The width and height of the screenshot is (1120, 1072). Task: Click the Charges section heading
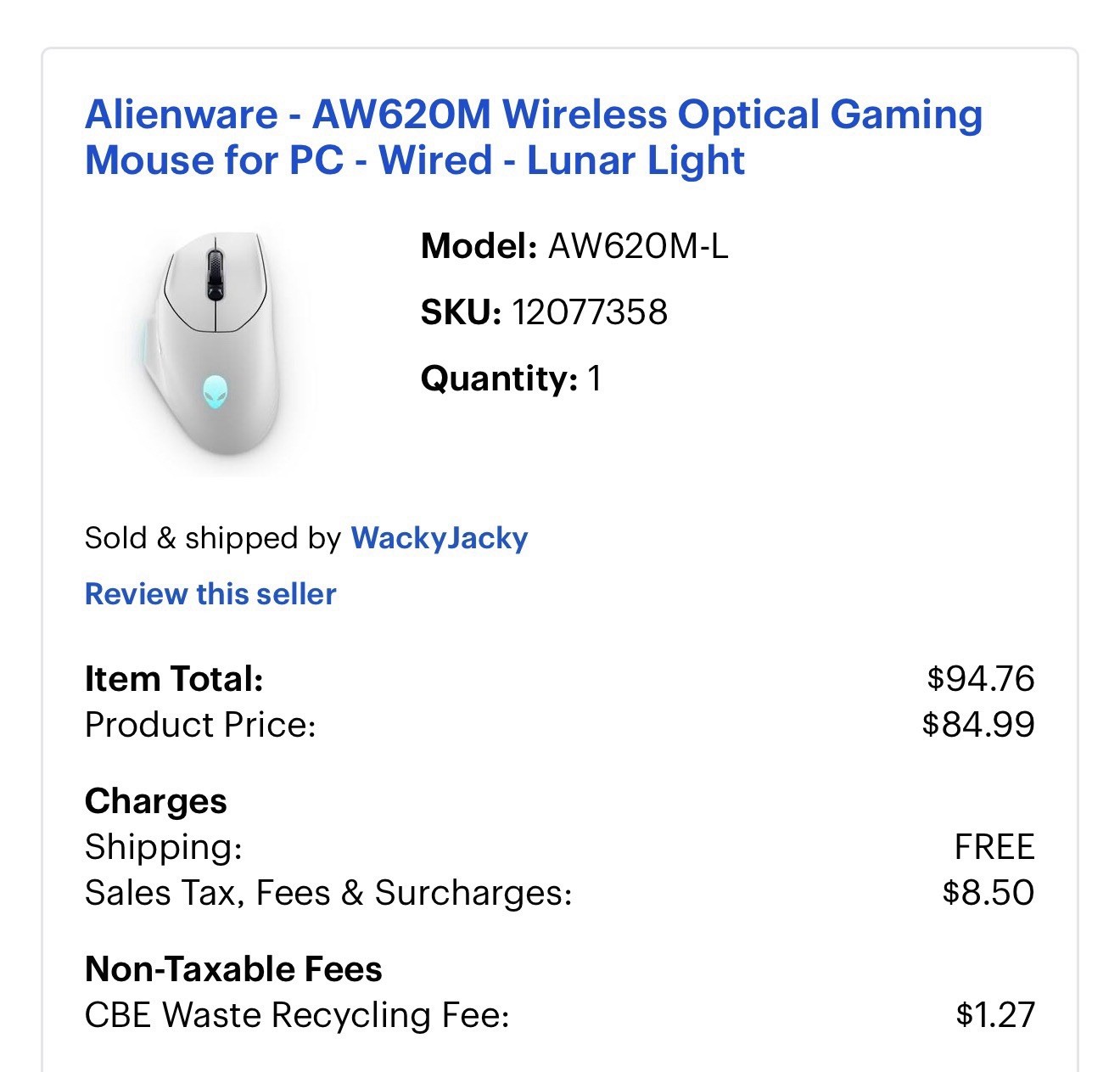[x=156, y=800]
